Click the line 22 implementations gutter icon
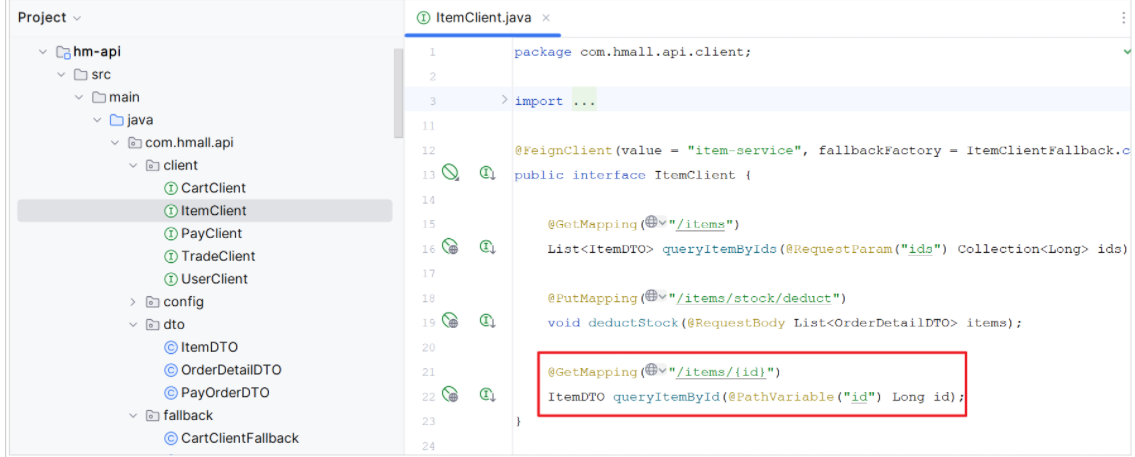The image size is (1135, 457). tap(488, 396)
